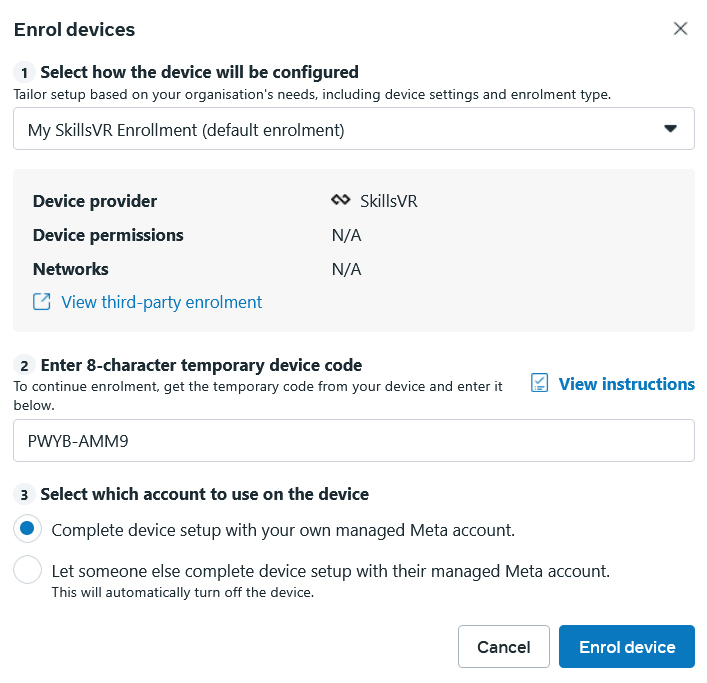Click the SkillsVR device provider name
The width and height of the screenshot is (707, 683).
pyautogui.click(x=389, y=201)
